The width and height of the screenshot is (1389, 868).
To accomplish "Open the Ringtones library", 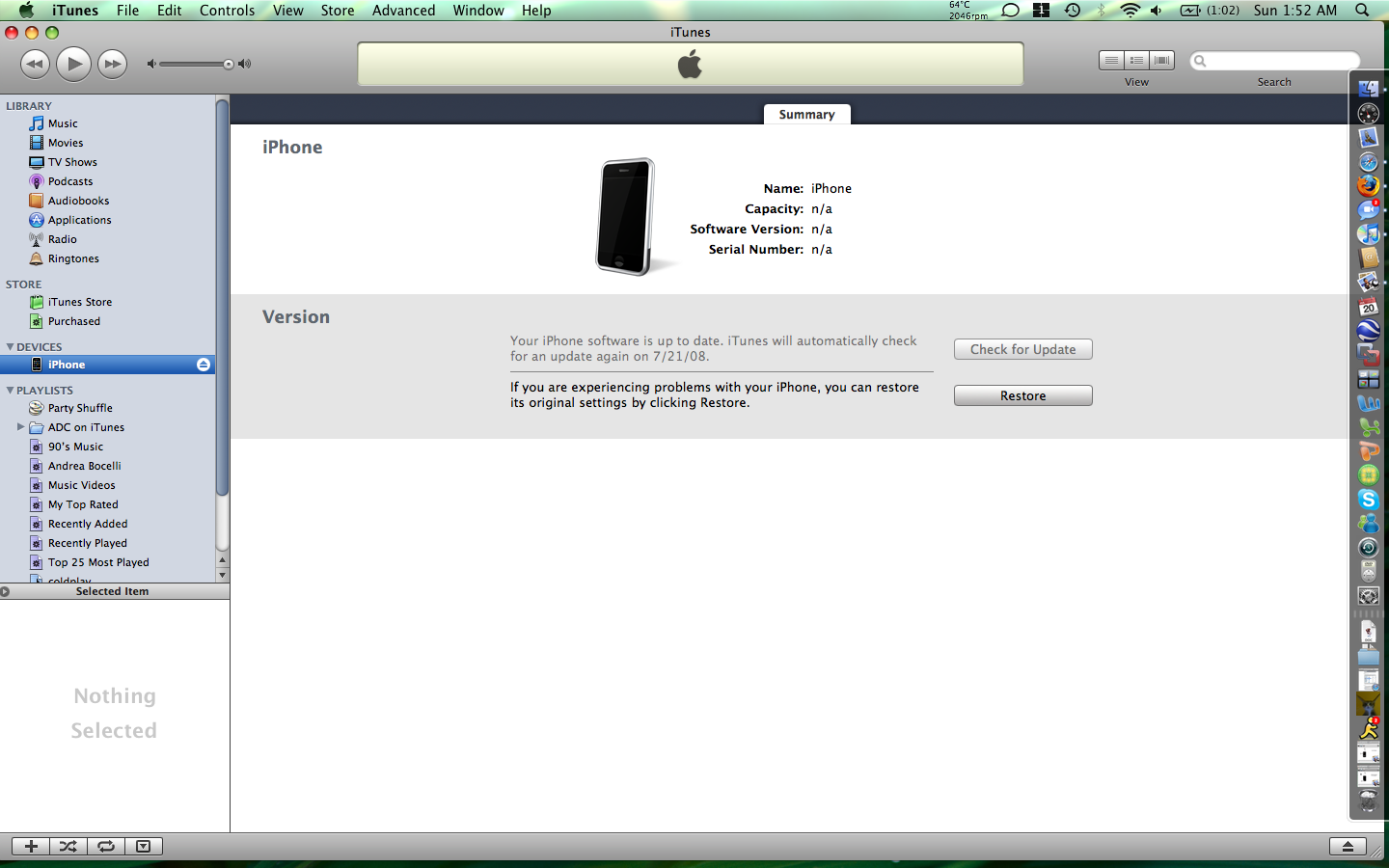I will pos(73,258).
